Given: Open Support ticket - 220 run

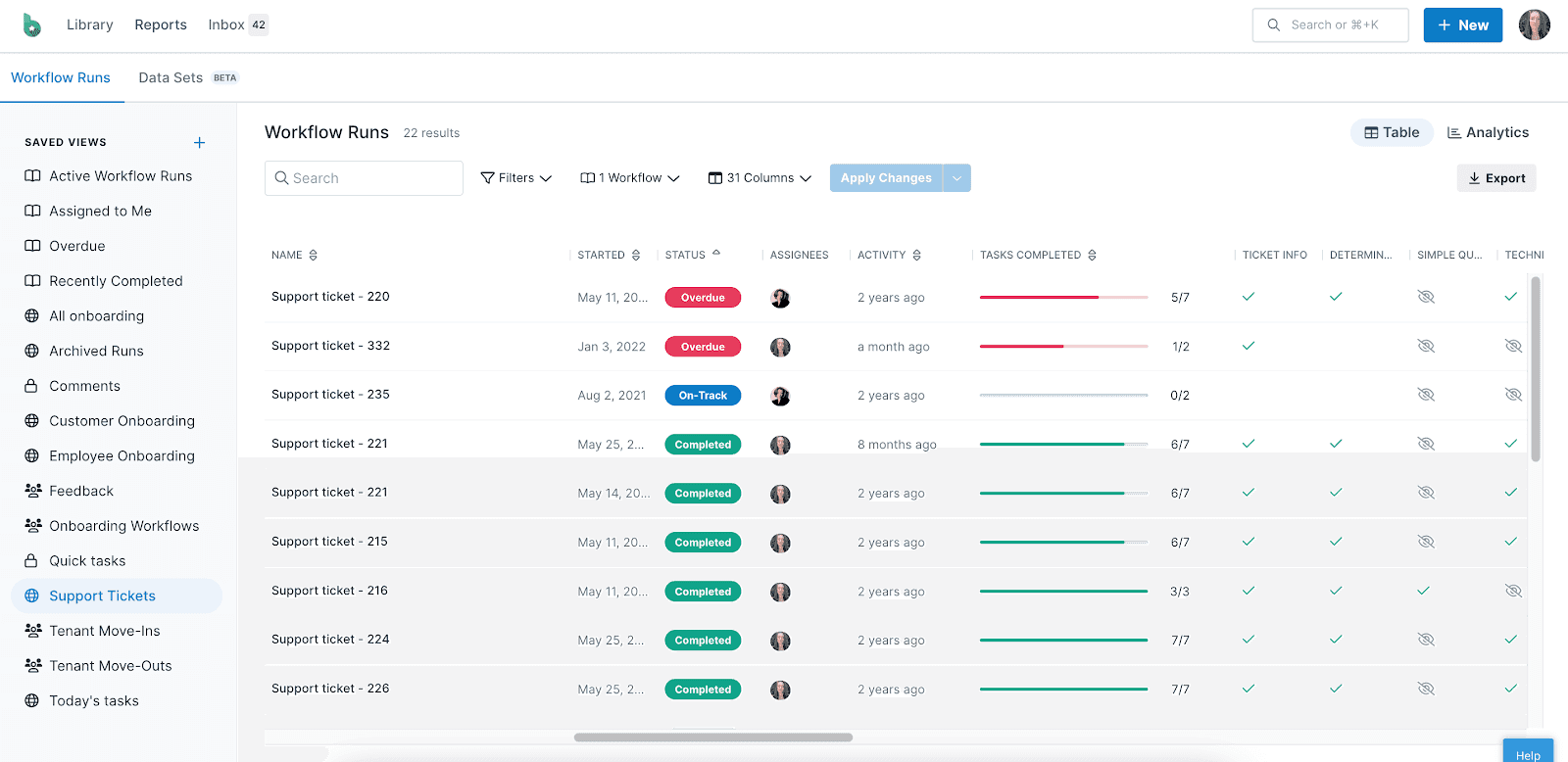Looking at the screenshot, I should [330, 297].
